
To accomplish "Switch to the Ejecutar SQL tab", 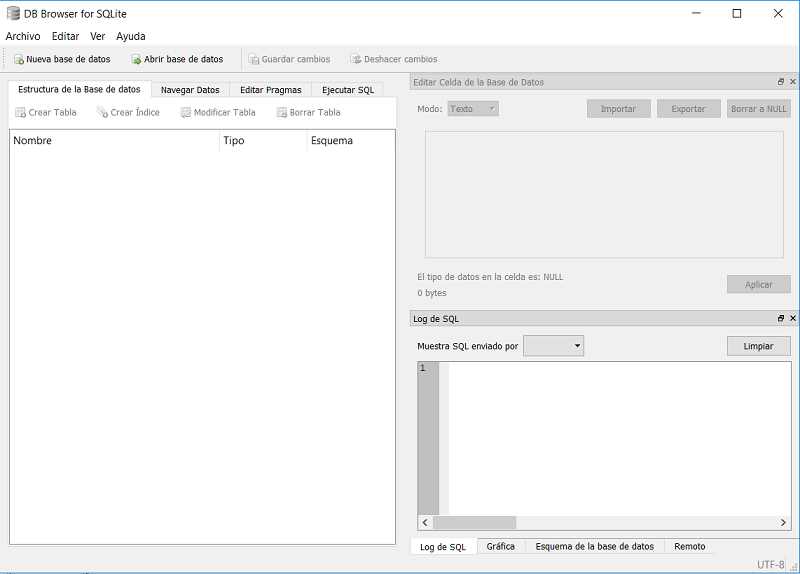I will pos(348,90).
